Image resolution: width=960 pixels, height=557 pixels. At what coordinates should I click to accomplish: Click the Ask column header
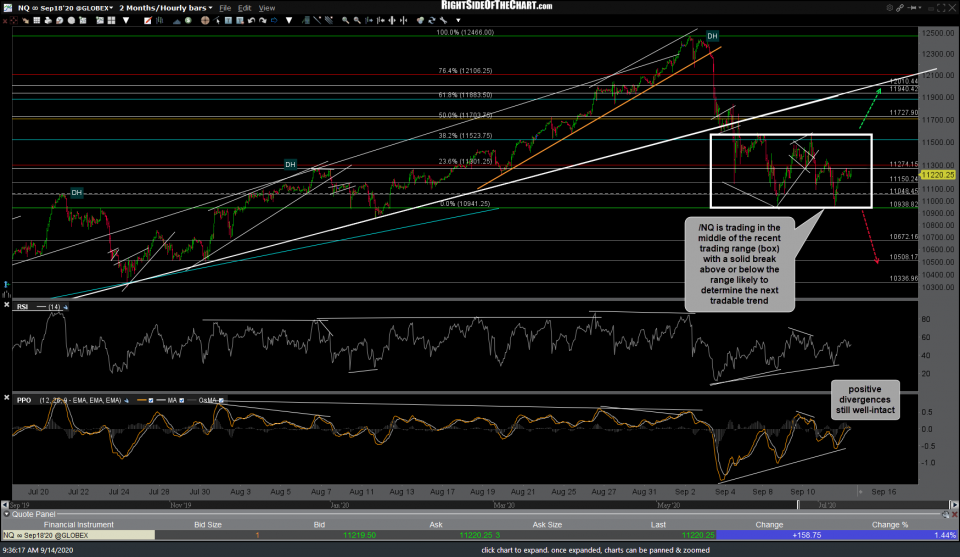436,525
